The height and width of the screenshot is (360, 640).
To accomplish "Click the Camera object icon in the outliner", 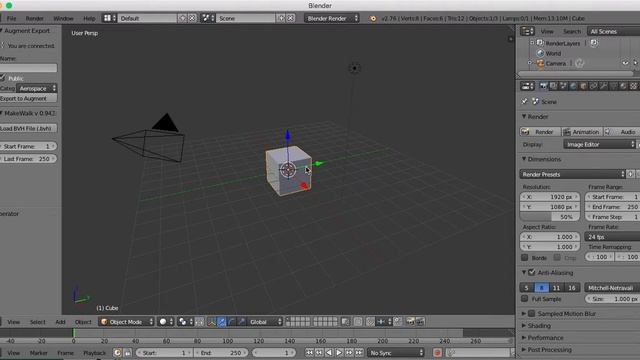I will (540, 63).
